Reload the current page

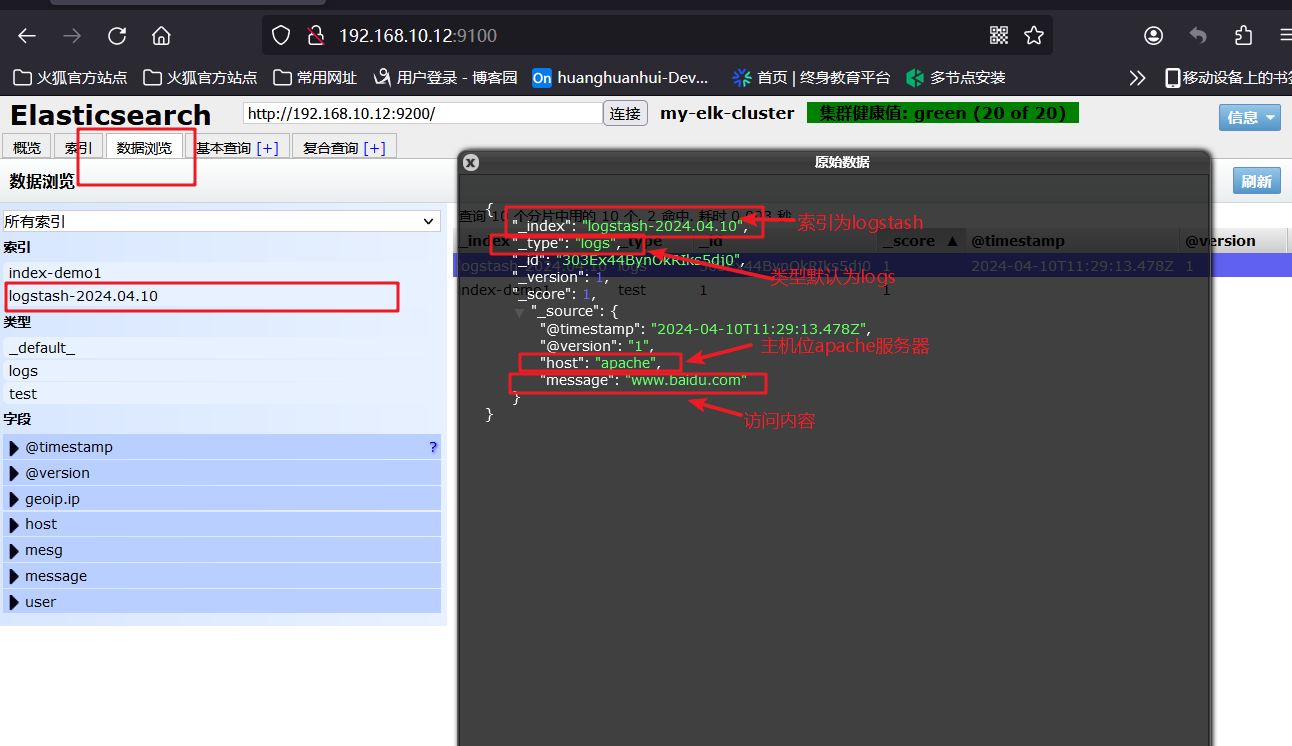point(117,36)
